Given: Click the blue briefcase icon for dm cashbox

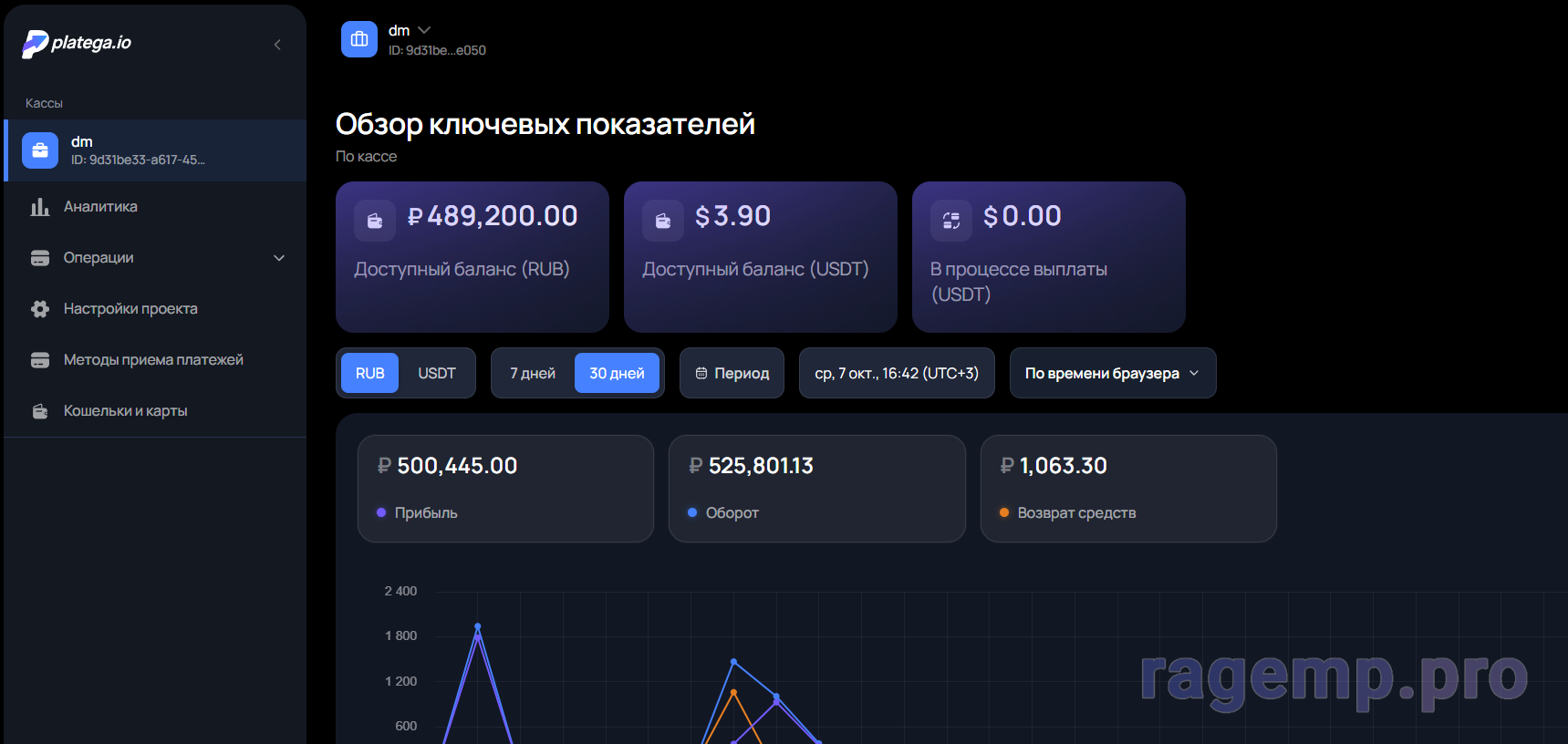Looking at the screenshot, I should coord(40,150).
